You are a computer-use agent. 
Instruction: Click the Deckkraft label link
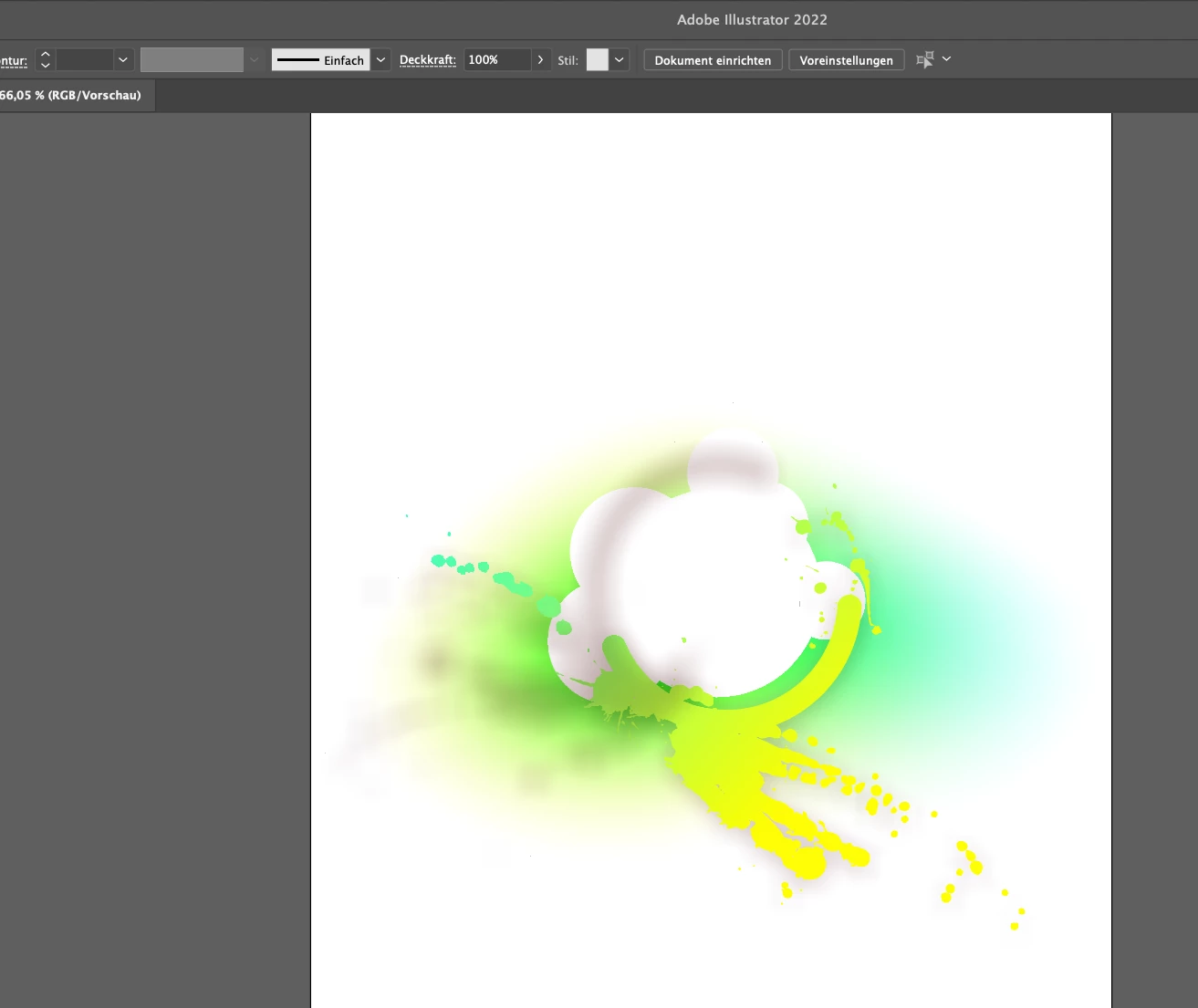pyautogui.click(x=428, y=60)
